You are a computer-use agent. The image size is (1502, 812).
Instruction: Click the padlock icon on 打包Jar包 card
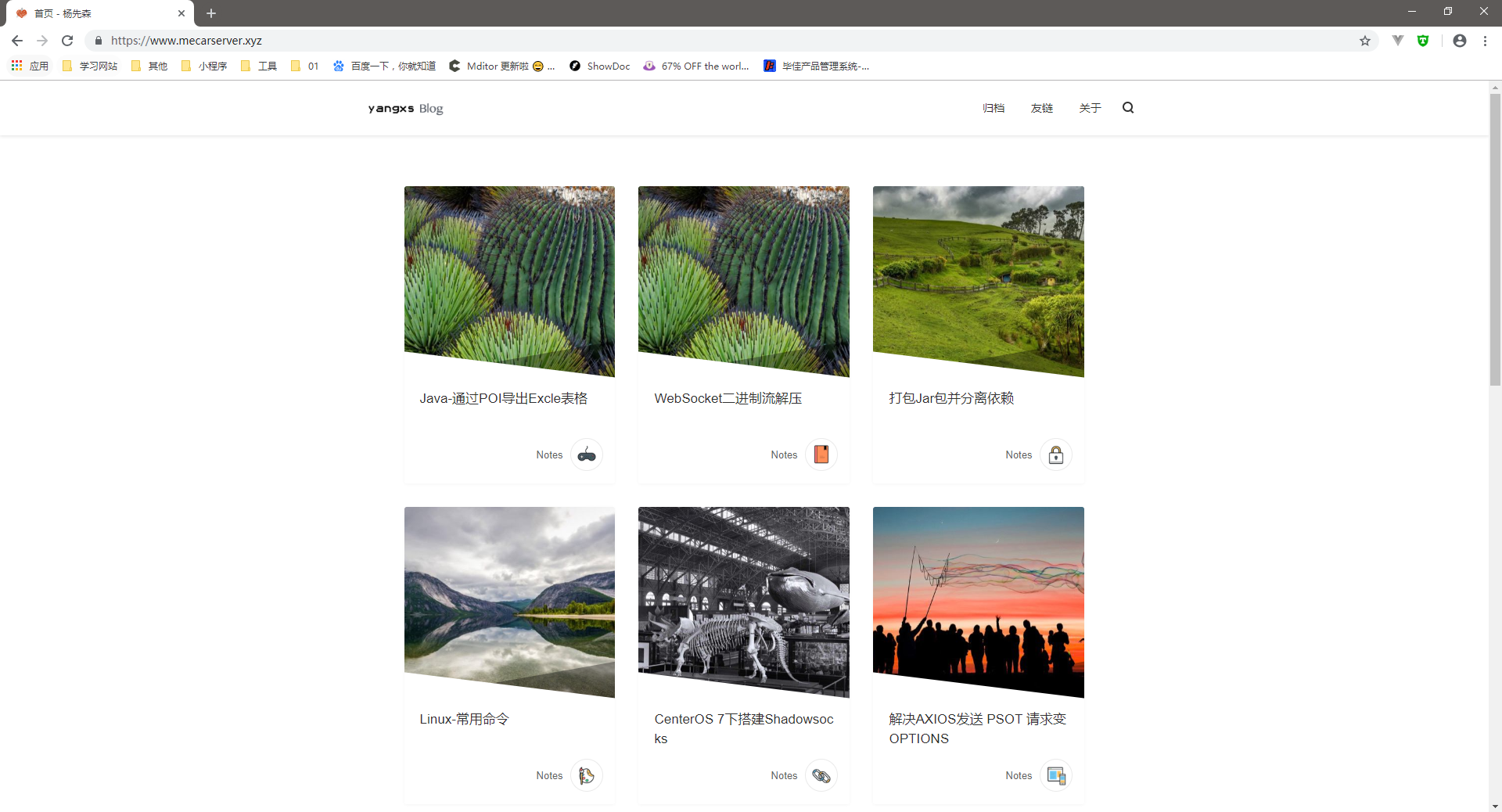(1056, 455)
